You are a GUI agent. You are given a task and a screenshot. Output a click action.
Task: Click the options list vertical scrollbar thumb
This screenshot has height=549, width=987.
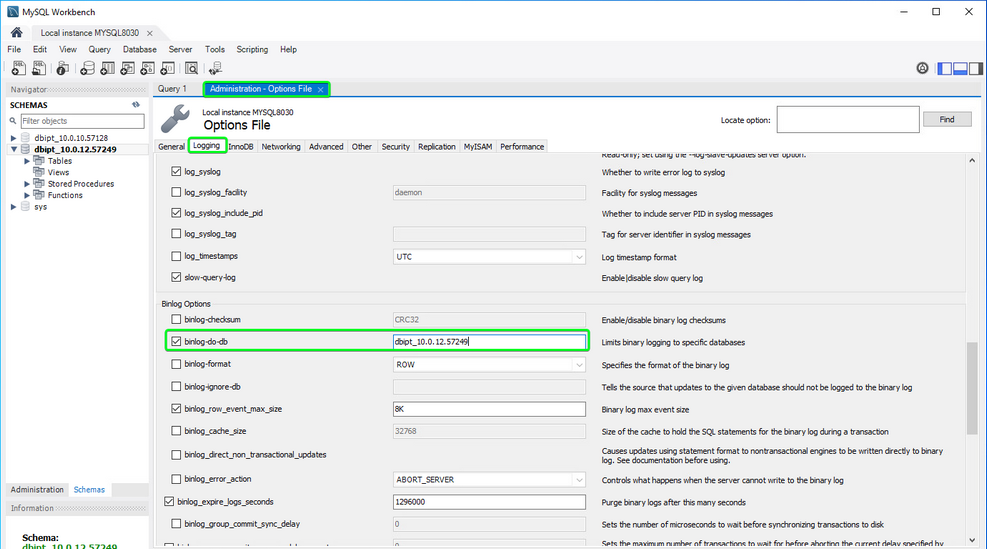click(x=973, y=388)
